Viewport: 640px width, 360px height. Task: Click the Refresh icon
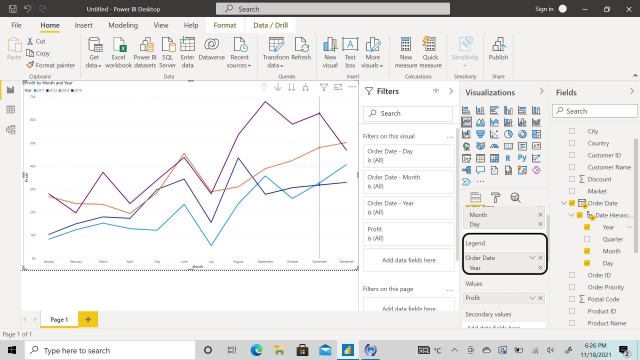click(301, 49)
